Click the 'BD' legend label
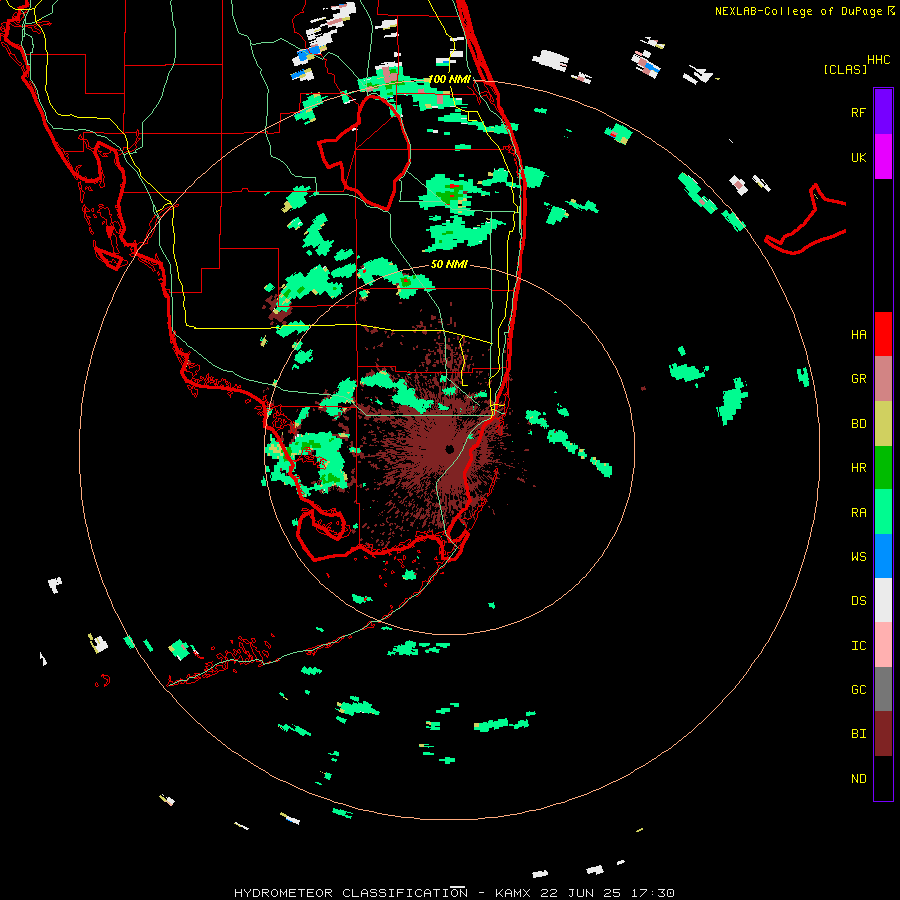The height and width of the screenshot is (900, 900). (858, 424)
